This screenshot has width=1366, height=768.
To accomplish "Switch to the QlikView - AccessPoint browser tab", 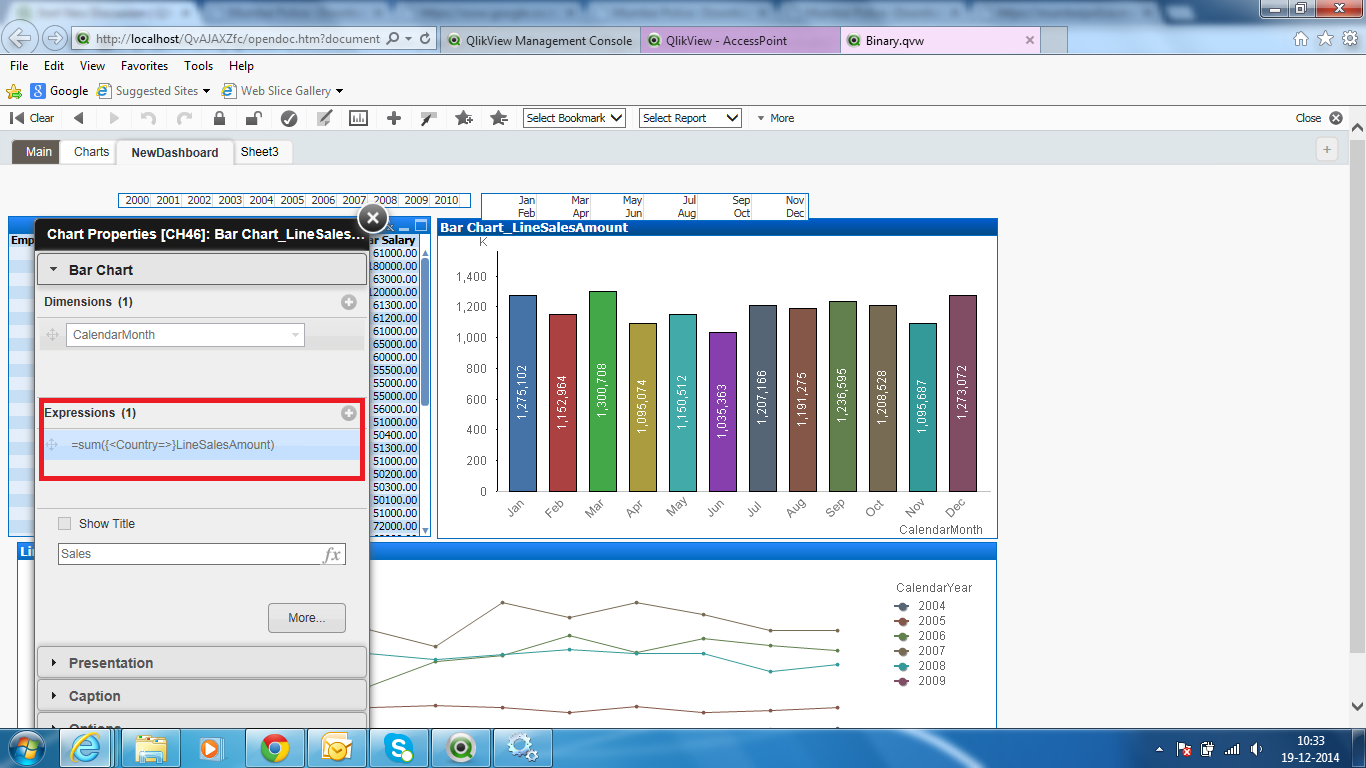I will [x=740, y=40].
